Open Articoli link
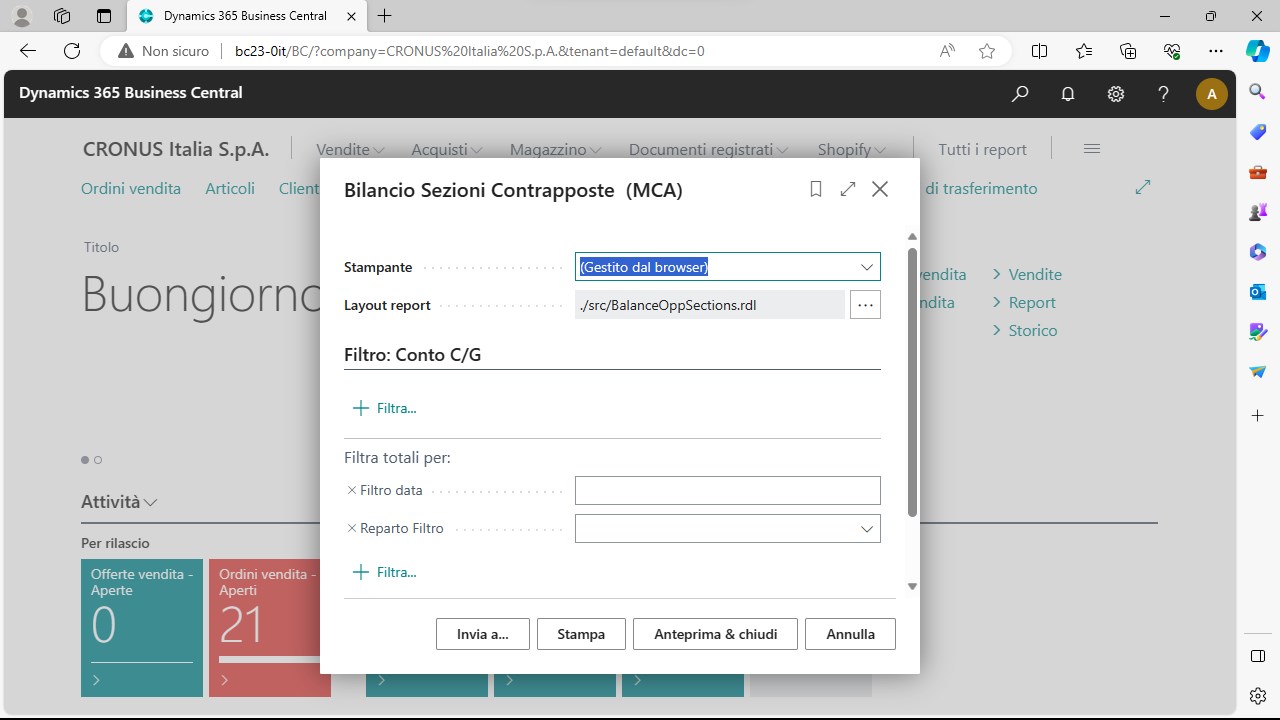This screenshot has width=1280, height=720. (x=230, y=188)
